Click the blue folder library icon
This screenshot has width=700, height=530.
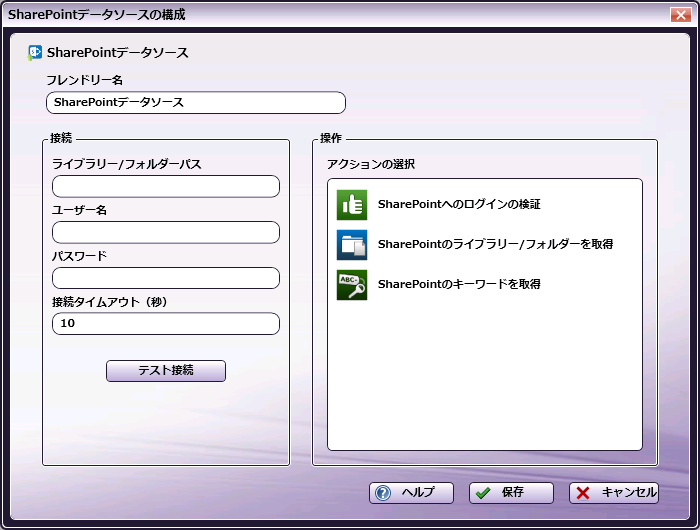352,245
